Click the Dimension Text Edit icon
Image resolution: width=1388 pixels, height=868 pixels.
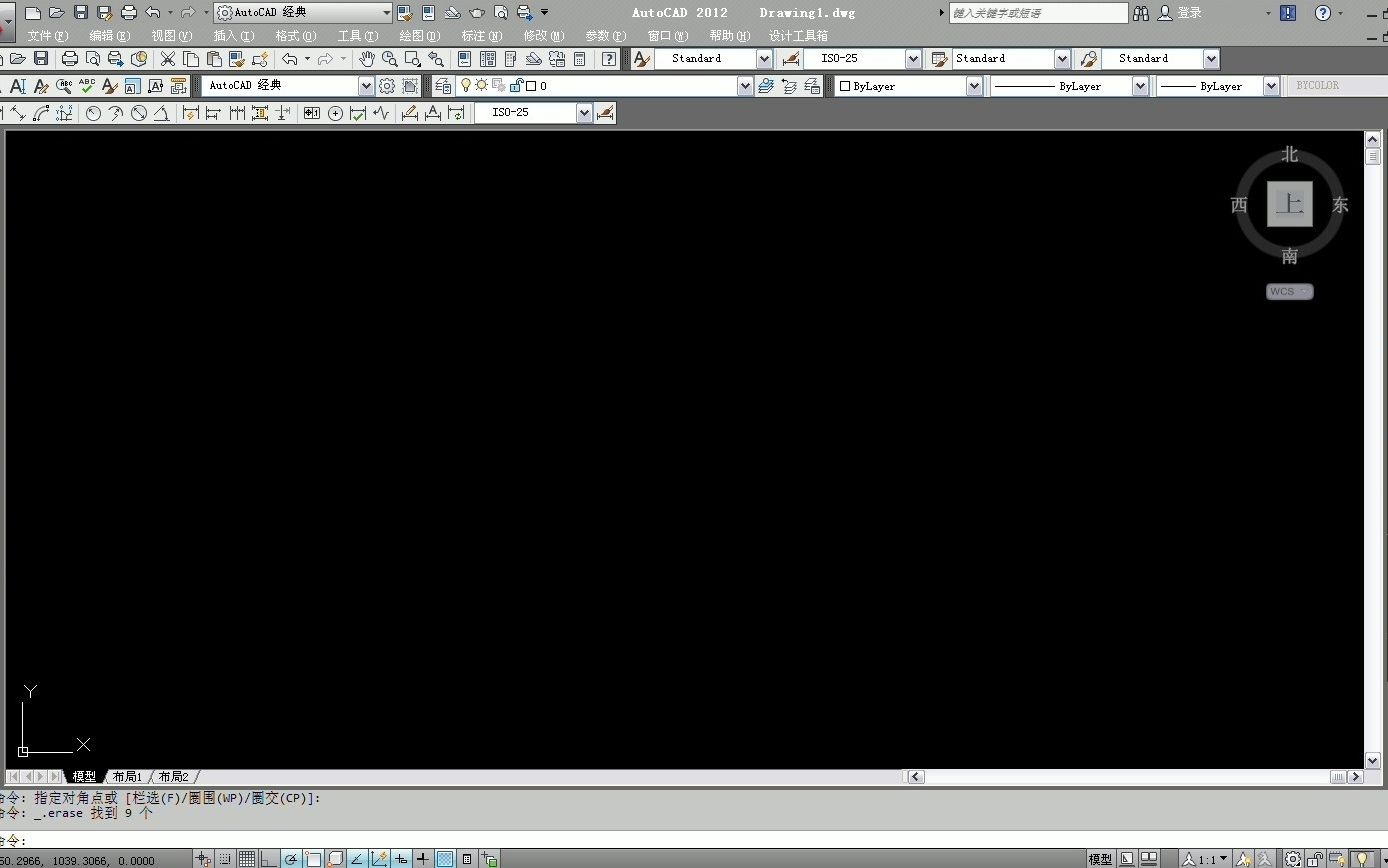[x=433, y=113]
